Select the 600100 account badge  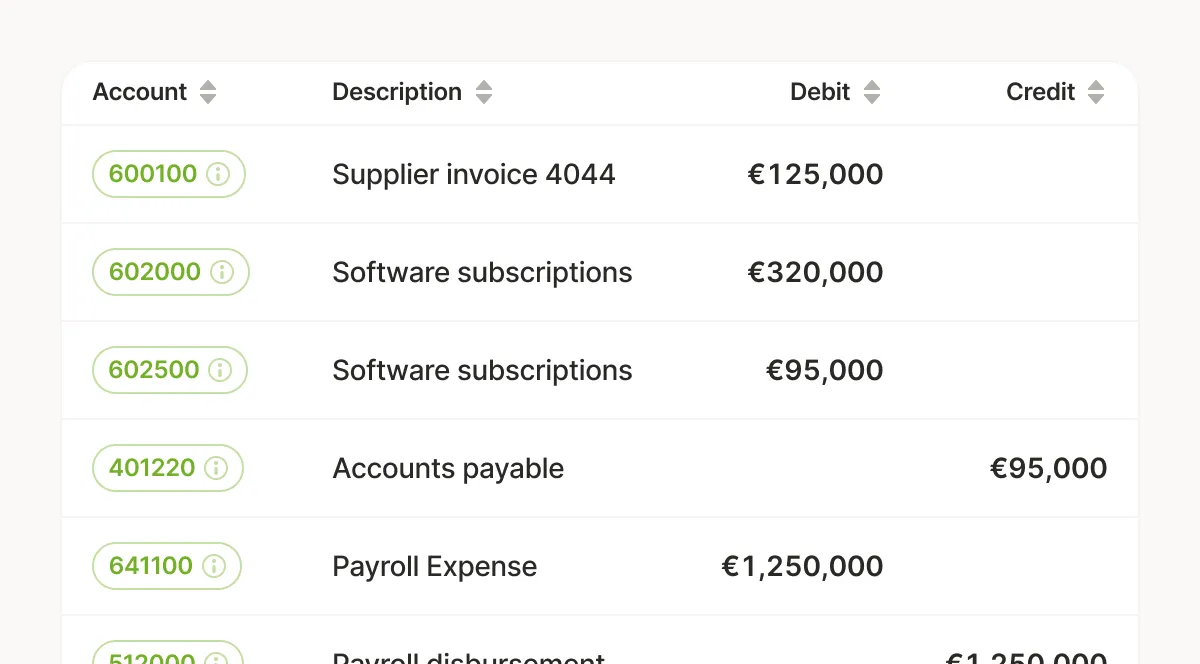point(169,174)
